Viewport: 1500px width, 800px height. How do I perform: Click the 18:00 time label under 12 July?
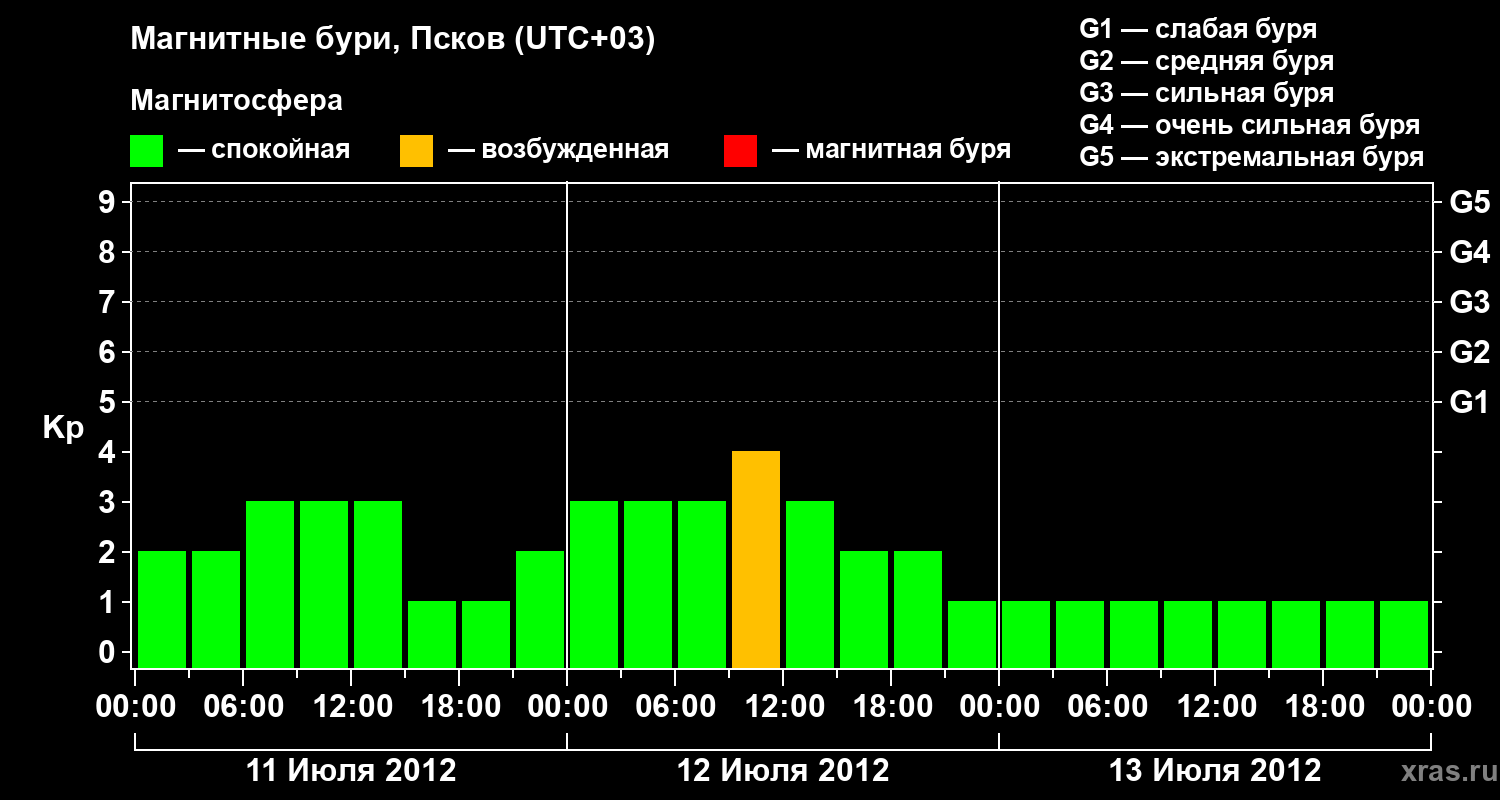point(891,707)
